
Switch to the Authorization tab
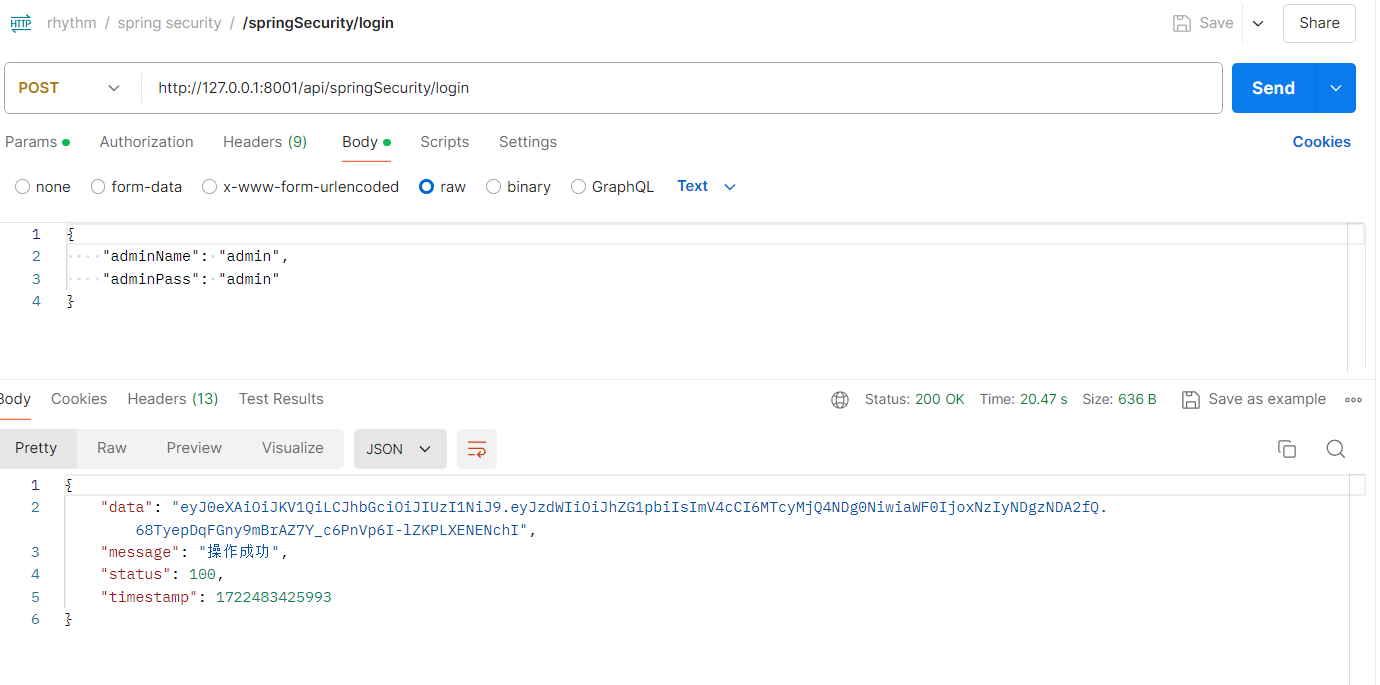(x=146, y=142)
